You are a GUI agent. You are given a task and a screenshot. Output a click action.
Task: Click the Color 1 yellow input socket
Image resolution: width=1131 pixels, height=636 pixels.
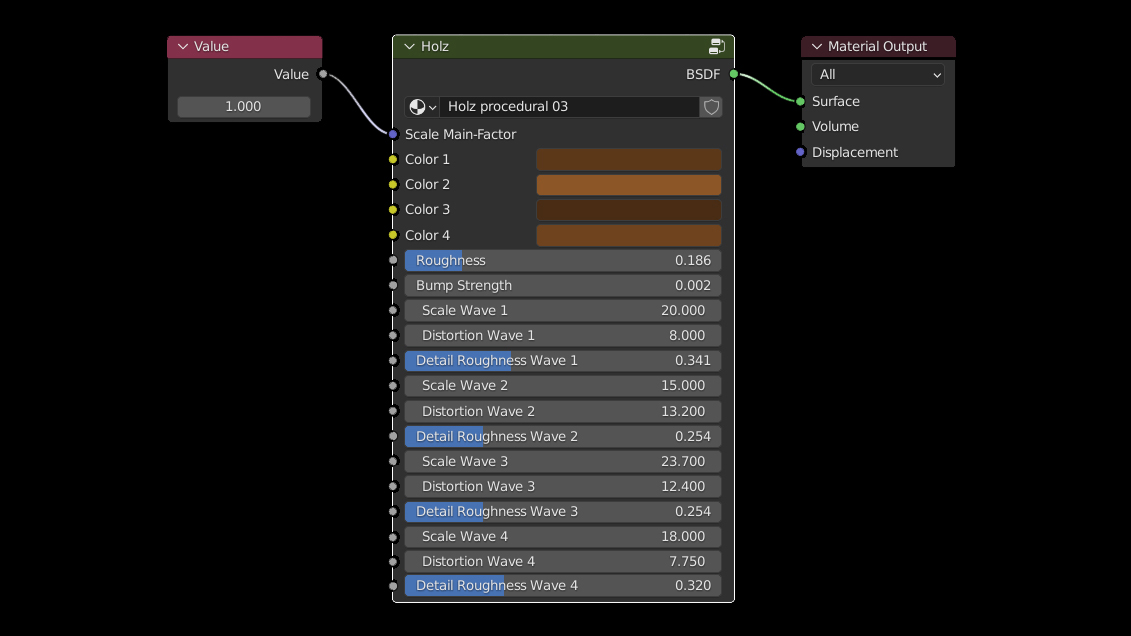pos(393,159)
